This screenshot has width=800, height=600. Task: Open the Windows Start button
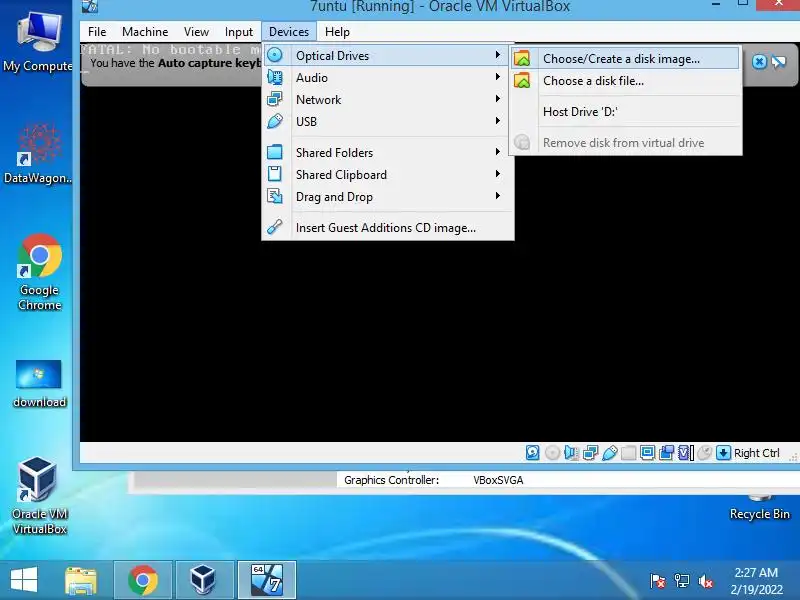click(x=24, y=580)
